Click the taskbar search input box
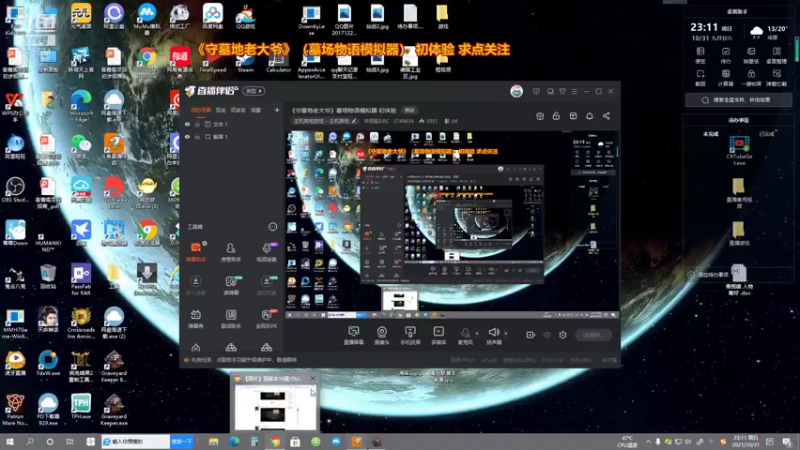Viewport: 800px width, 450px height. click(x=136, y=441)
